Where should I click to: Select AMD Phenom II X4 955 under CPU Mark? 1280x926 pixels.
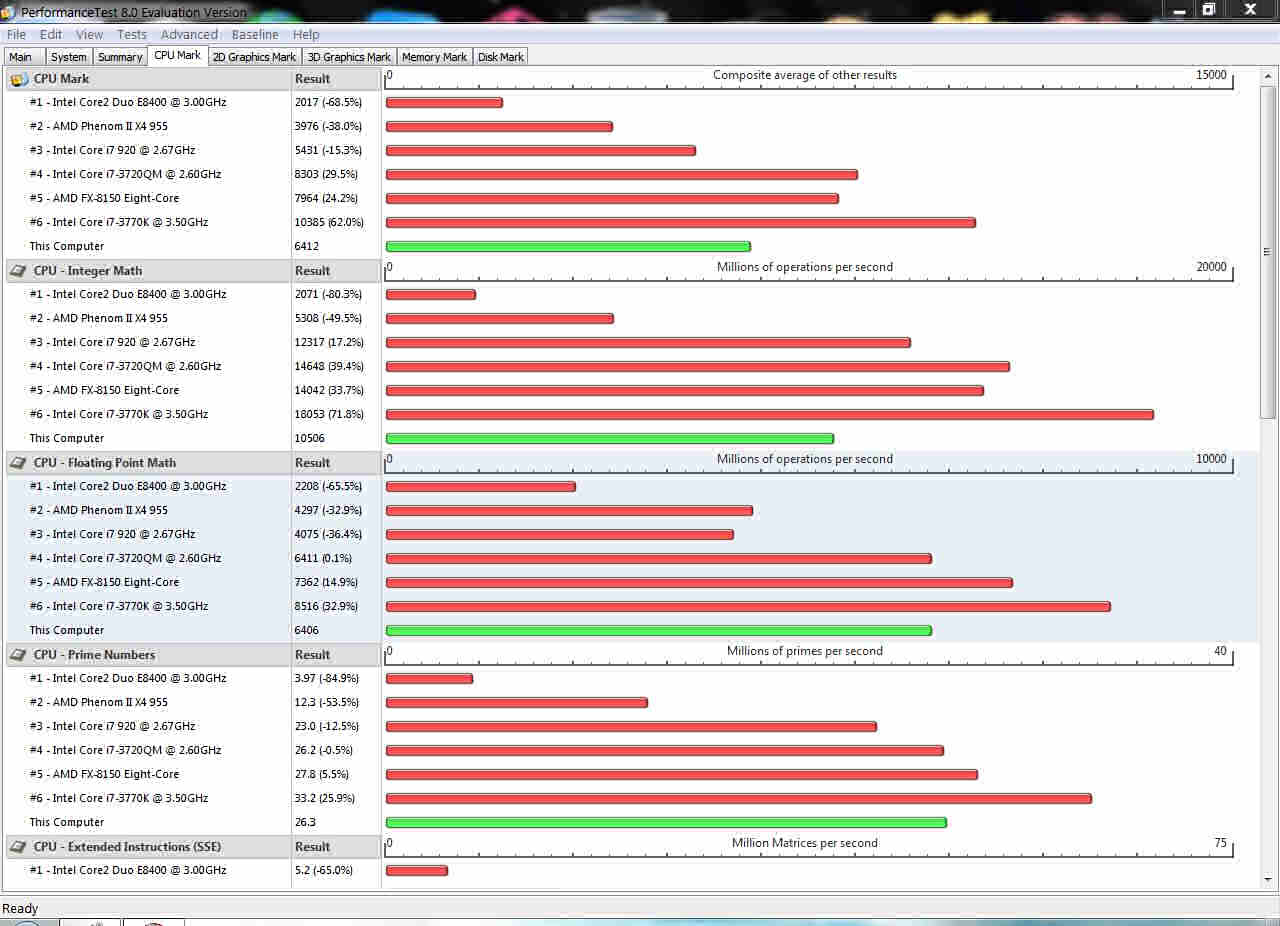pyautogui.click(x=99, y=126)
